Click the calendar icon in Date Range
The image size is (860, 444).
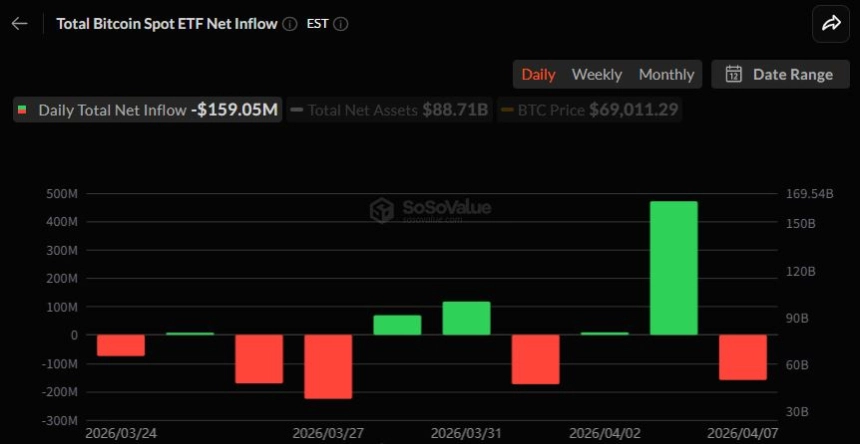tap(733, 74)
